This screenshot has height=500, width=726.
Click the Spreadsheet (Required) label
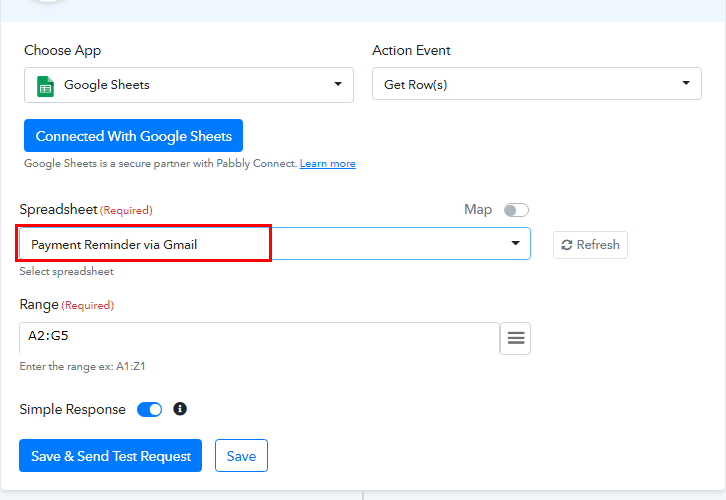coord(86,210)
